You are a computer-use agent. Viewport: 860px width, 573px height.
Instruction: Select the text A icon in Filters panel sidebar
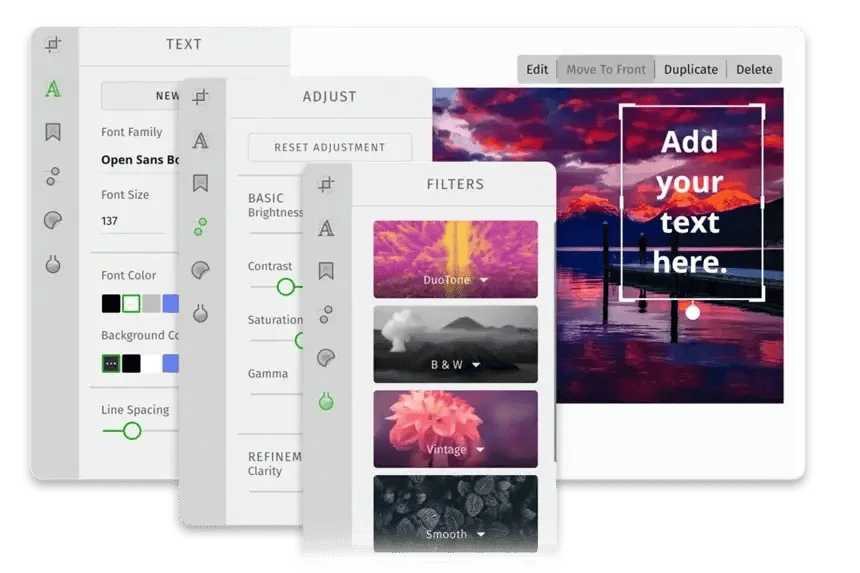[326, 228]
